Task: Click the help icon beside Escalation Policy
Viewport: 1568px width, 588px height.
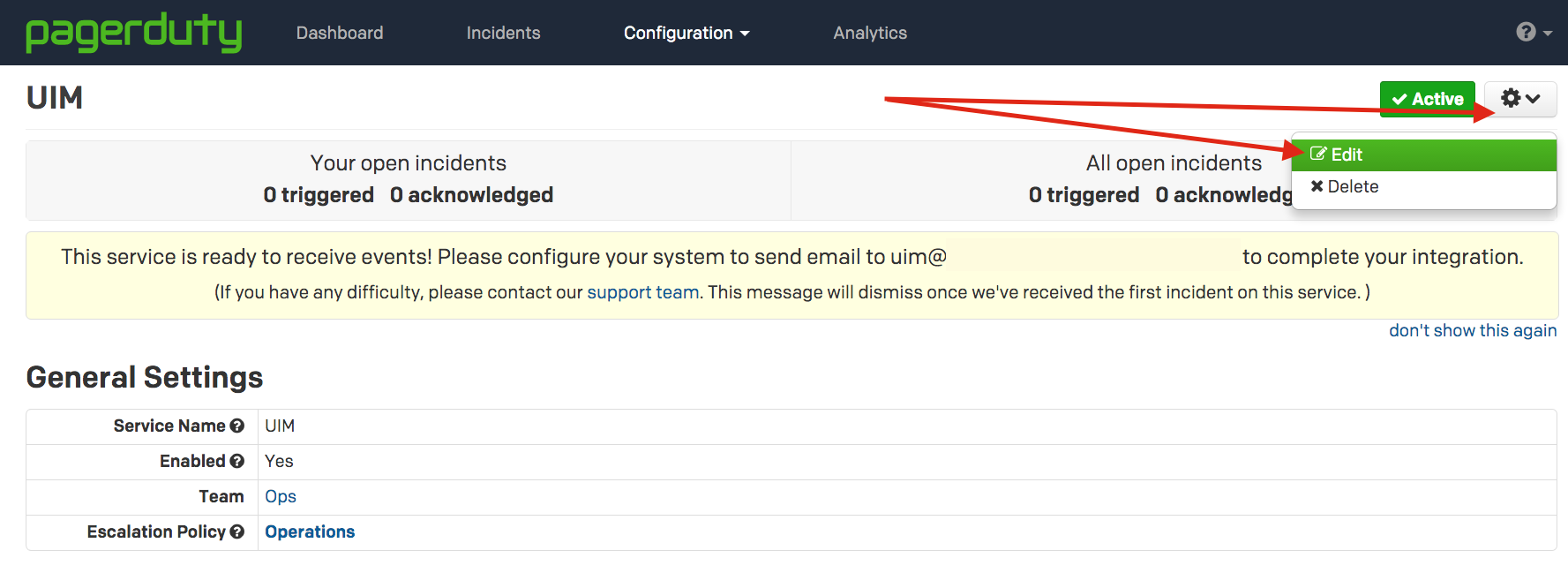Action: pyautogui.click(x=237, y=531)
